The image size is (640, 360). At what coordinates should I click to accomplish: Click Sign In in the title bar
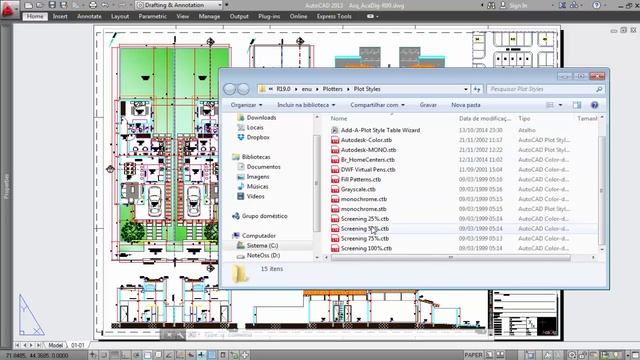coord(518,6)
